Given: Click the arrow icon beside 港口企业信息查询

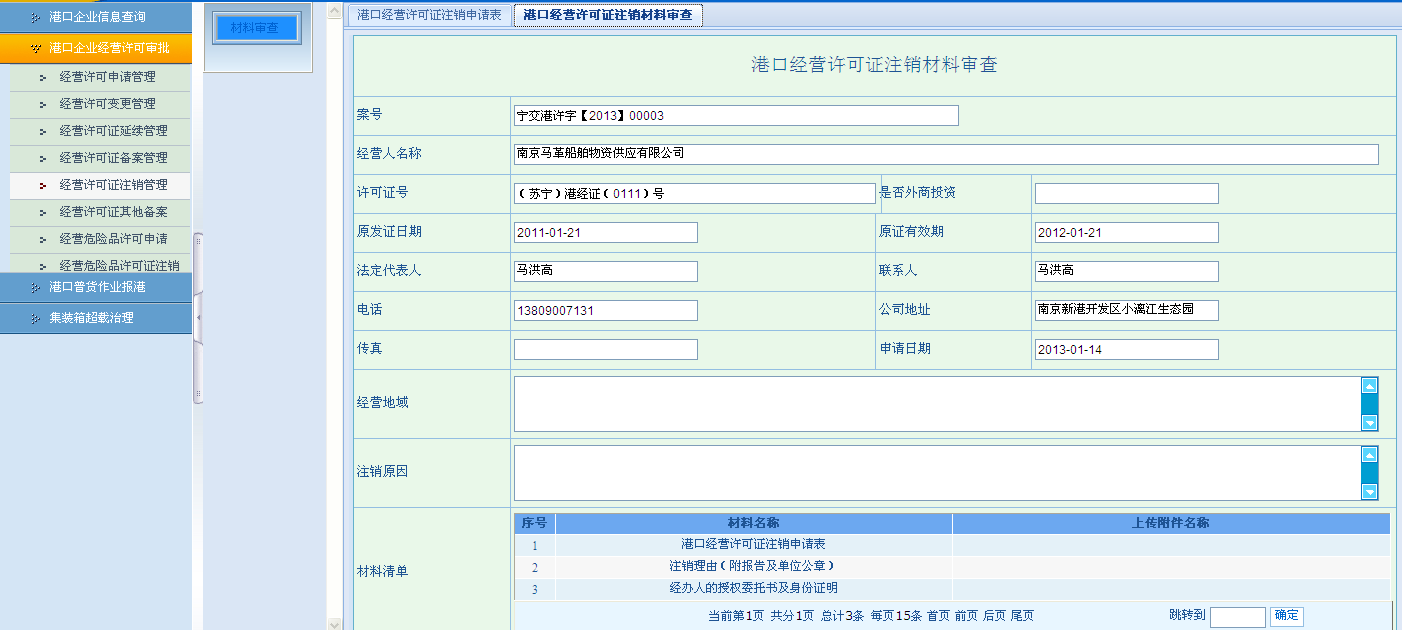Looking at the screenshot, I should pyautogui.click(x=36, y=17).
